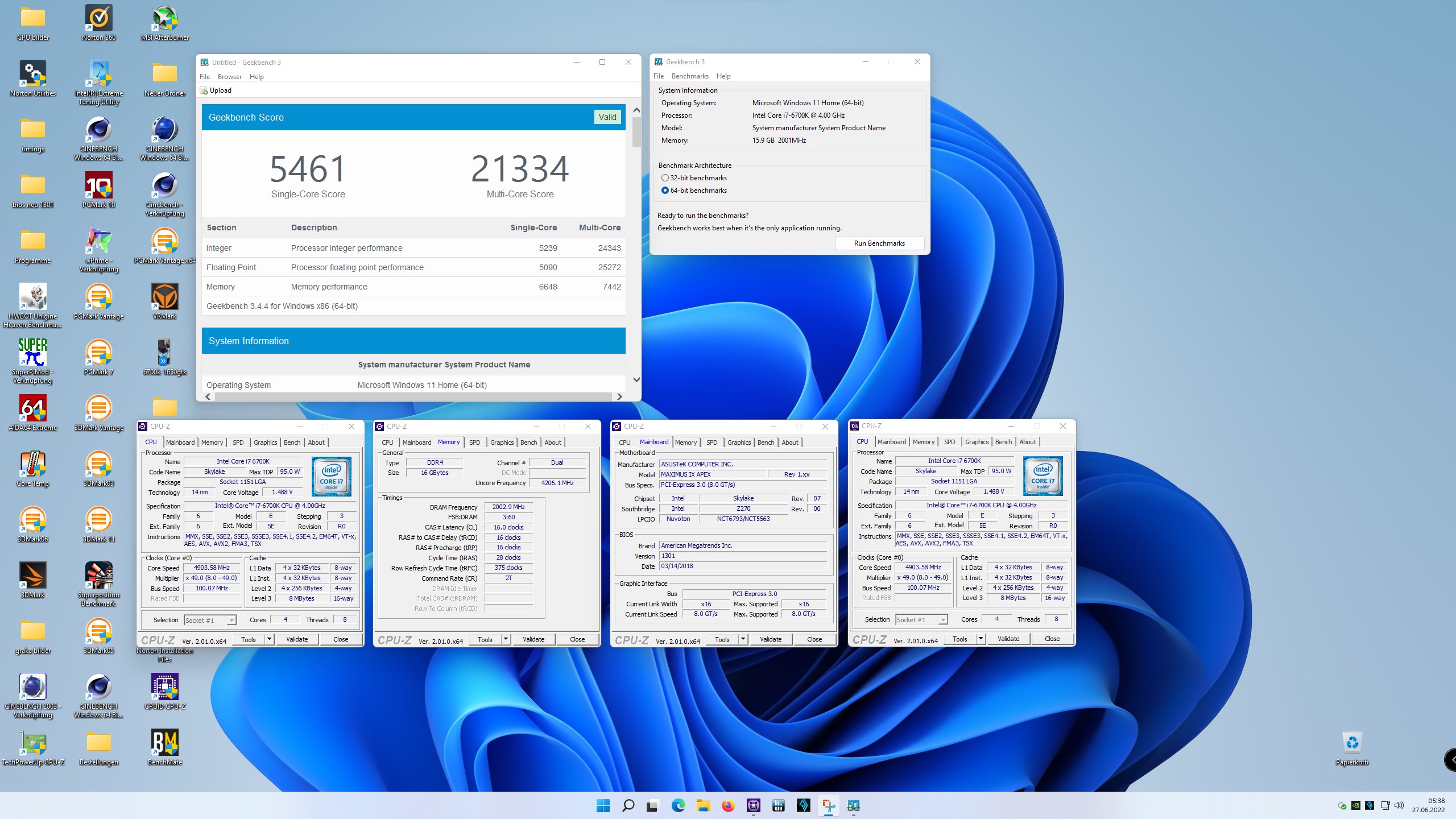Open the 'timings' desktop folder
The image size is (1456, 819).
[33, 135]
